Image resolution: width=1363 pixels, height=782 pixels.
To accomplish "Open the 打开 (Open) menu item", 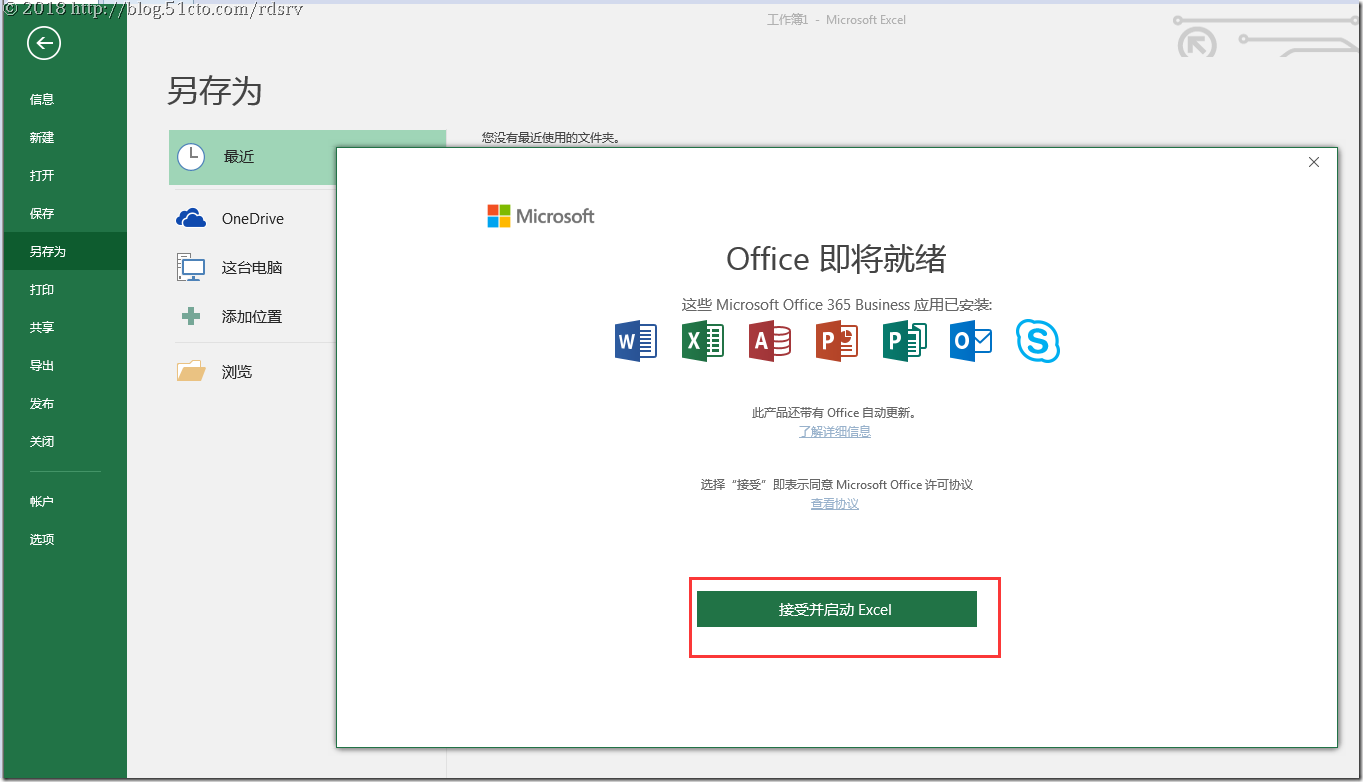I will point(63,175).
